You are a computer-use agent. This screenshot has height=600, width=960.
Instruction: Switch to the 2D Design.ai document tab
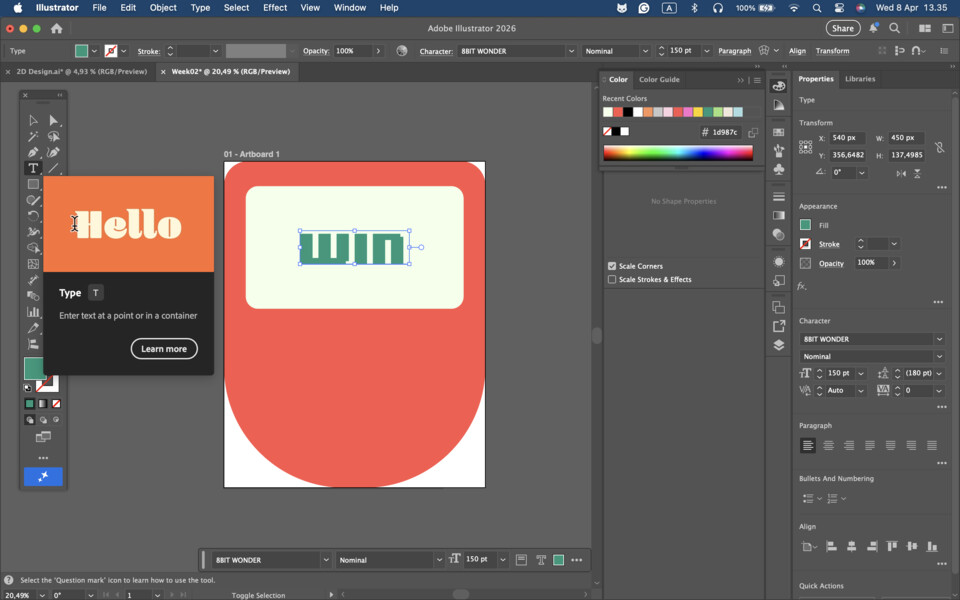click(x=80, y=72)
